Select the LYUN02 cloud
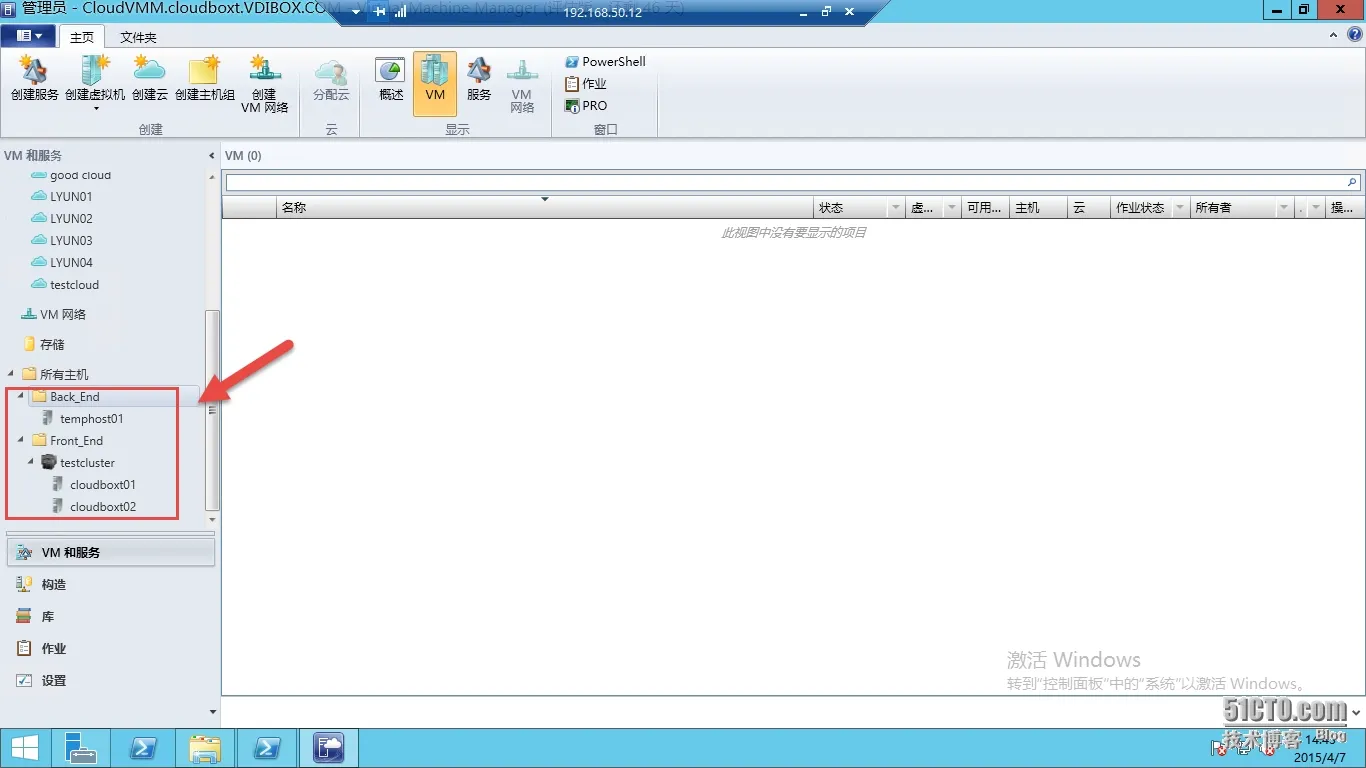 71,219
